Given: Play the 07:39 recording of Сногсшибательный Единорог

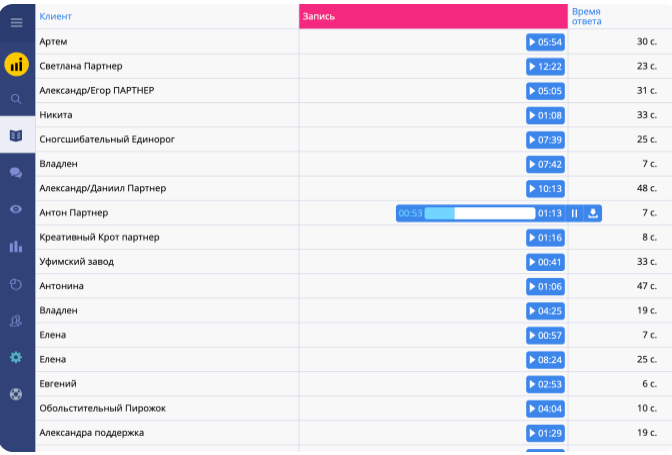Looking at the screenshot, I should coord(545,140).
